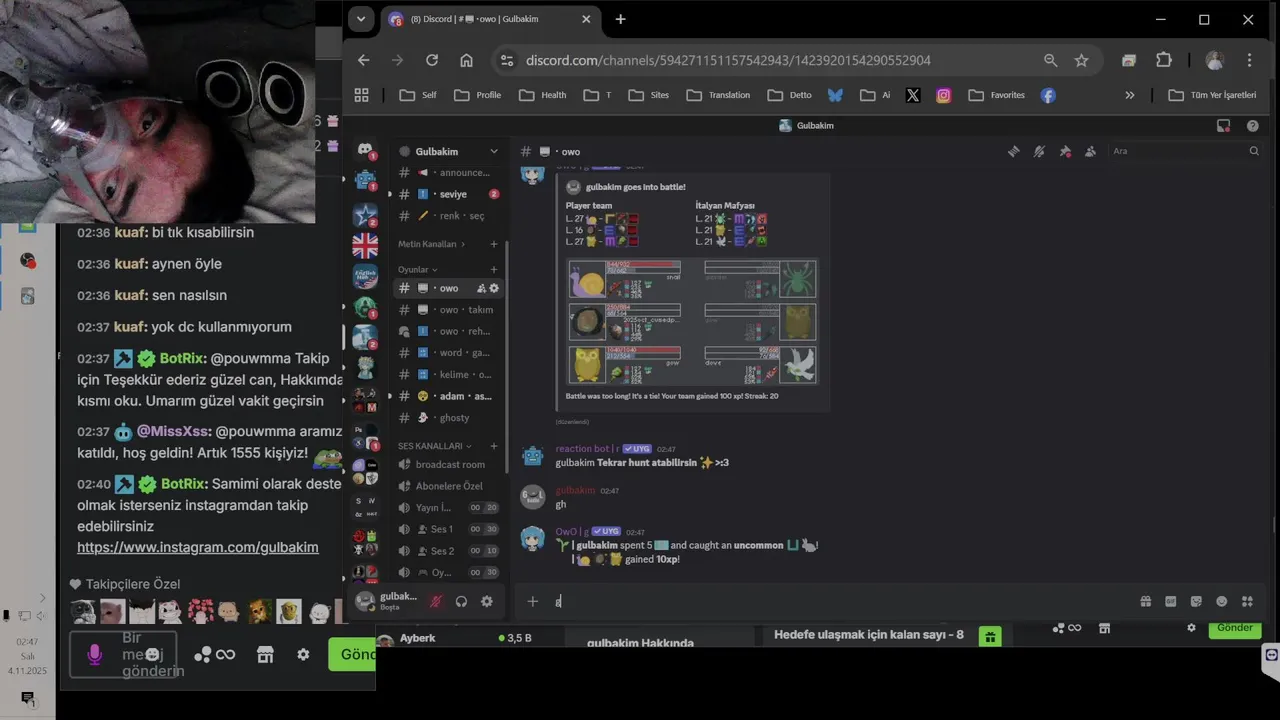Open Discord direct messages home icon
This screenshot has height=720, width=1280.
pyautogui.click(x=366, y=150)
